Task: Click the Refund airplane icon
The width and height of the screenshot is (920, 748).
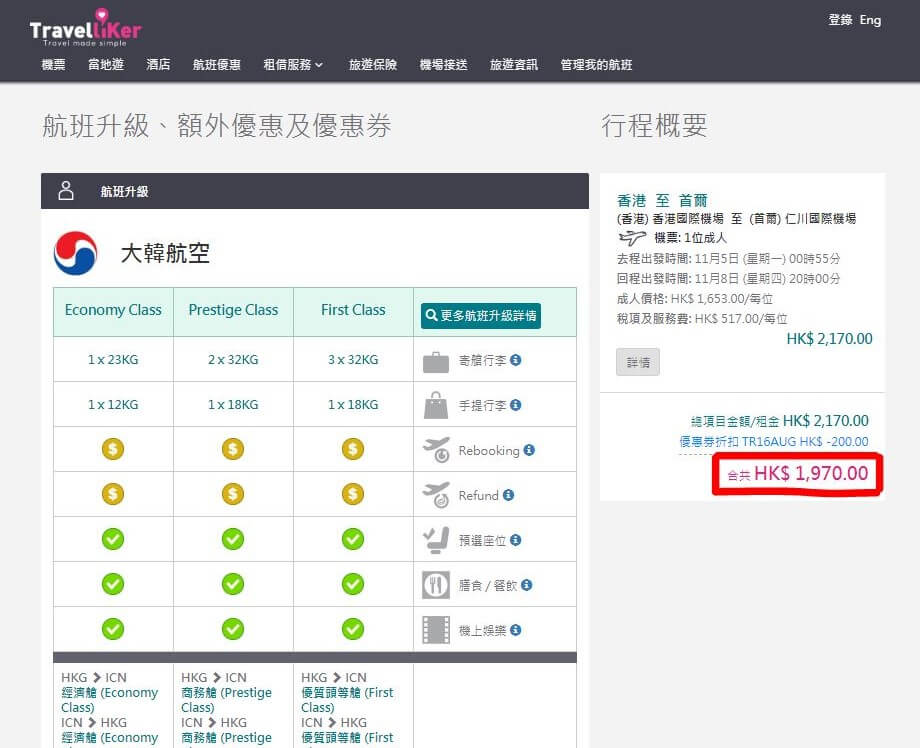Action: [x=436, y=495]
